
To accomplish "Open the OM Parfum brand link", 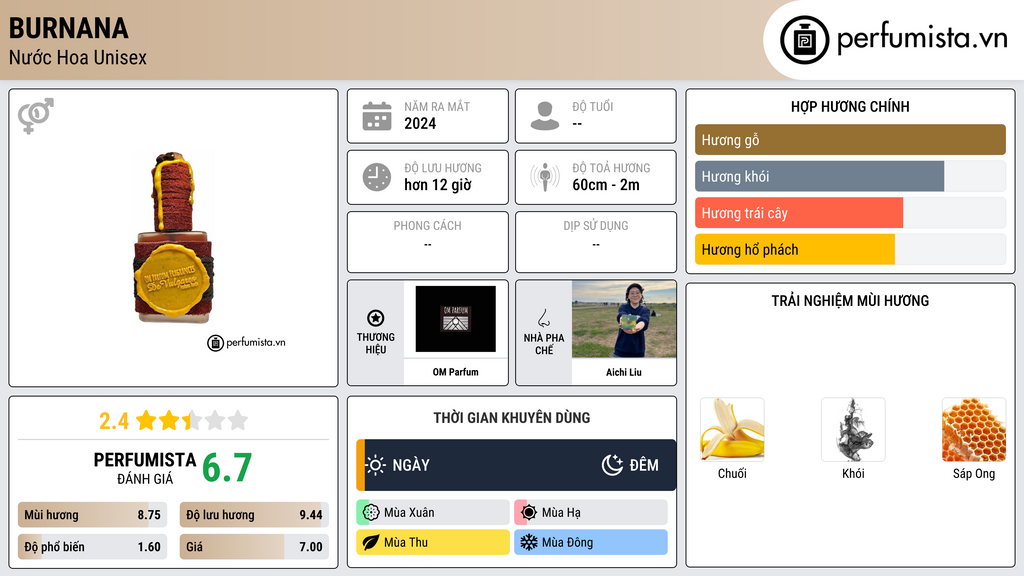I will coord(456,372).
